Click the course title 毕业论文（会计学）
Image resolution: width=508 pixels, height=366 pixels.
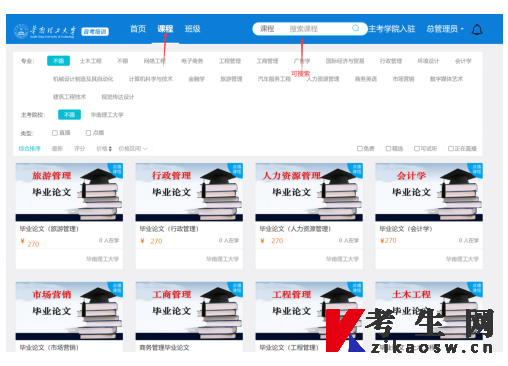pyautogui.click(x=406, y=229)
